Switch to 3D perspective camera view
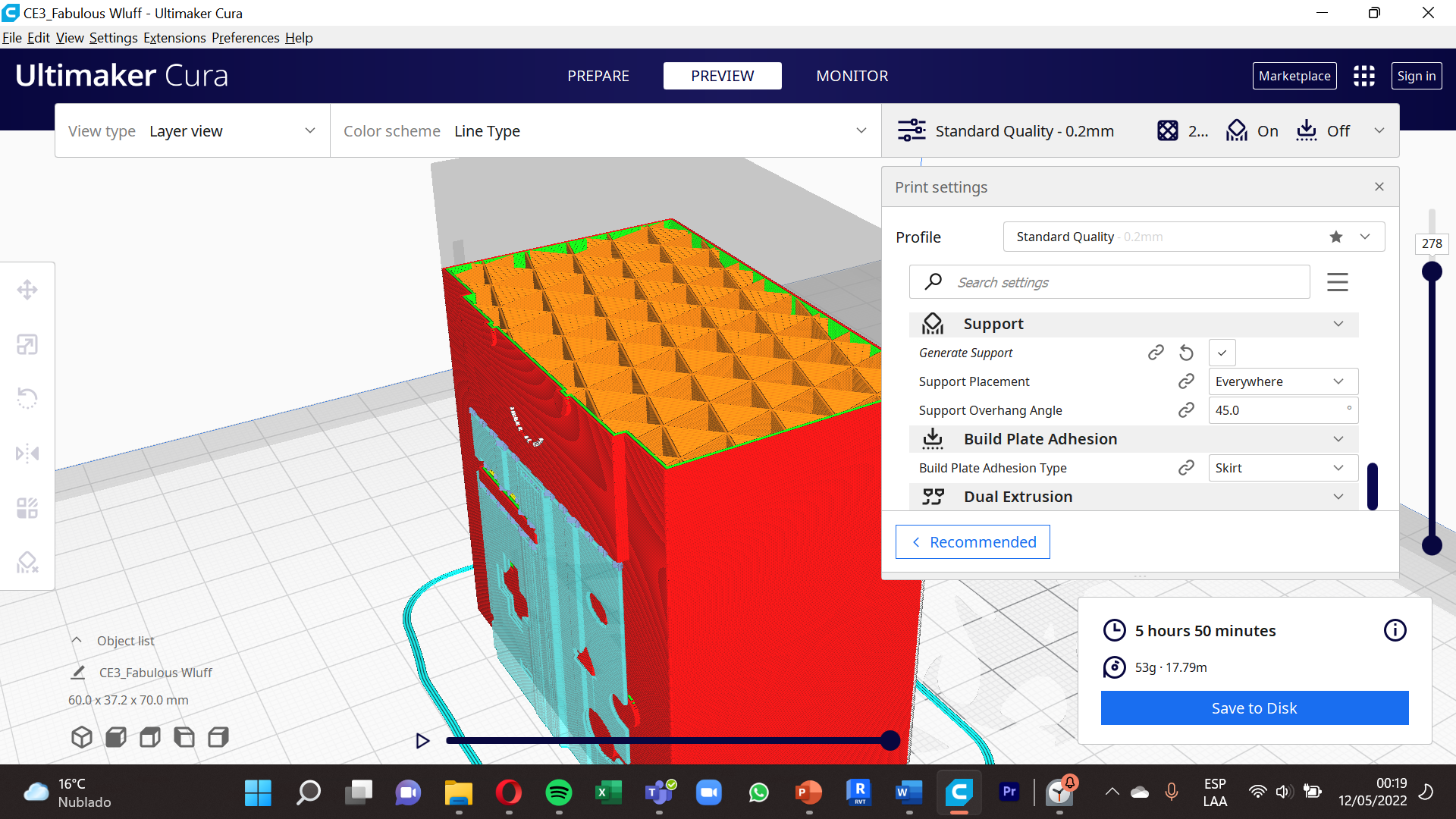The width and height of the screenshot is (1456, 819). tap(82, 737)
